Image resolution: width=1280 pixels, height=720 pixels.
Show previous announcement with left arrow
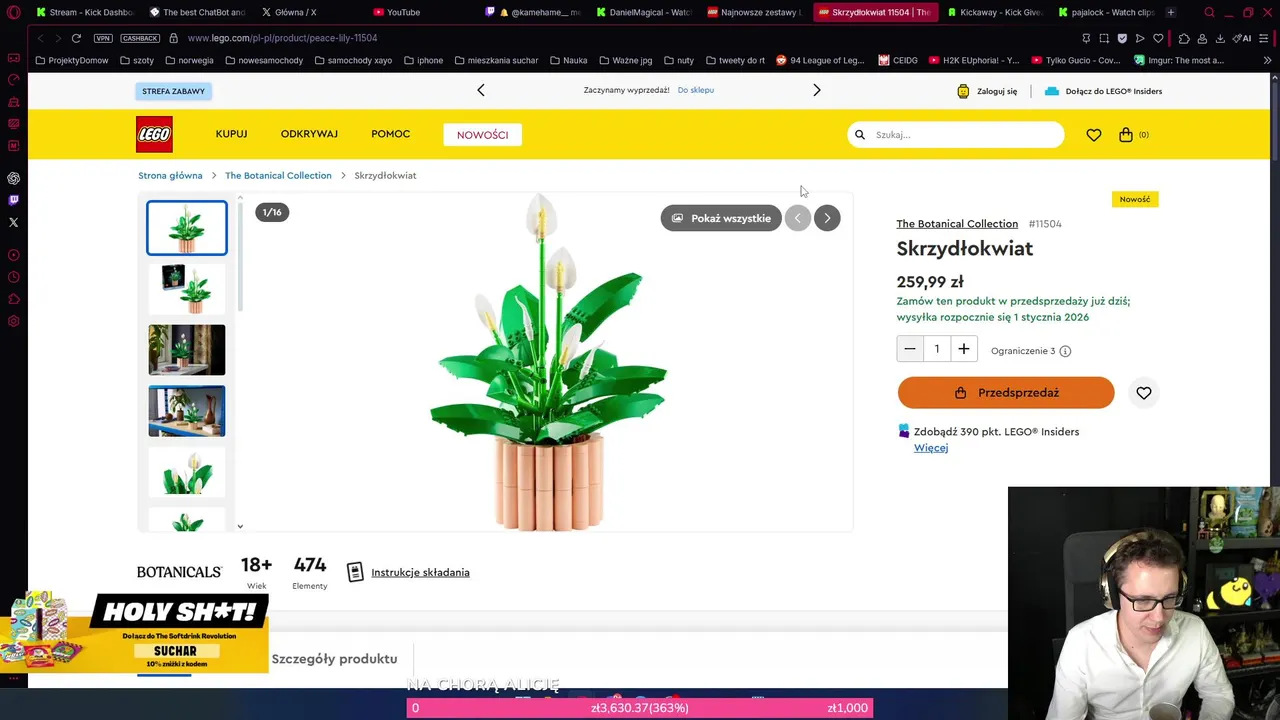click(x=481, y=90)
